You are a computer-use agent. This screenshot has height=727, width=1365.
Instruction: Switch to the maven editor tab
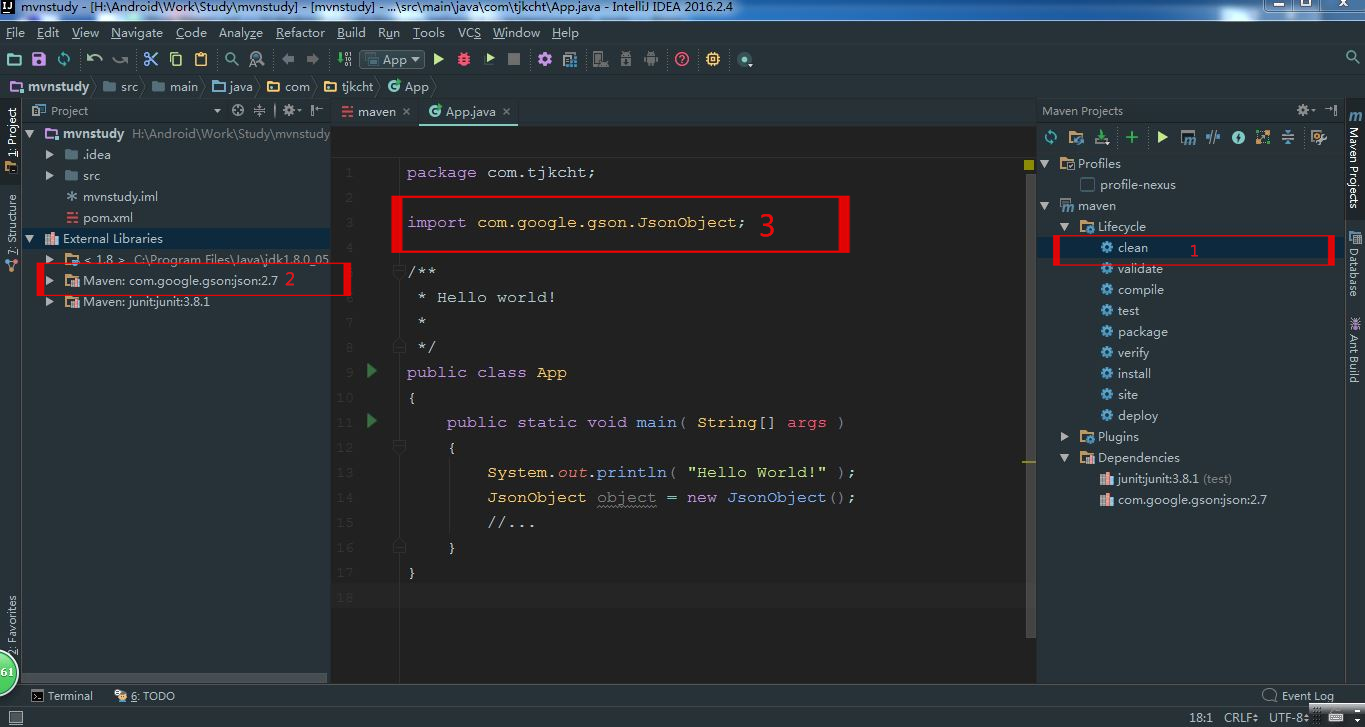click(x=376, y=112)
